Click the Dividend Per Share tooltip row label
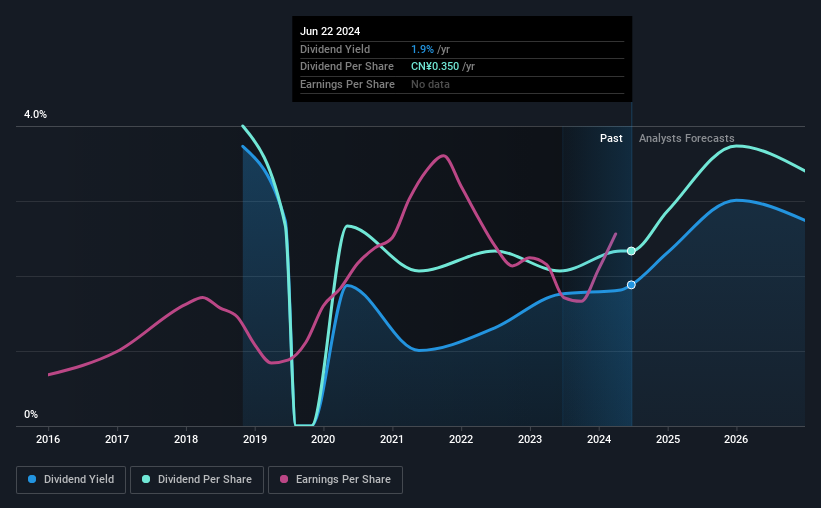Screen dimensions: 821x508 pos(347,67)
